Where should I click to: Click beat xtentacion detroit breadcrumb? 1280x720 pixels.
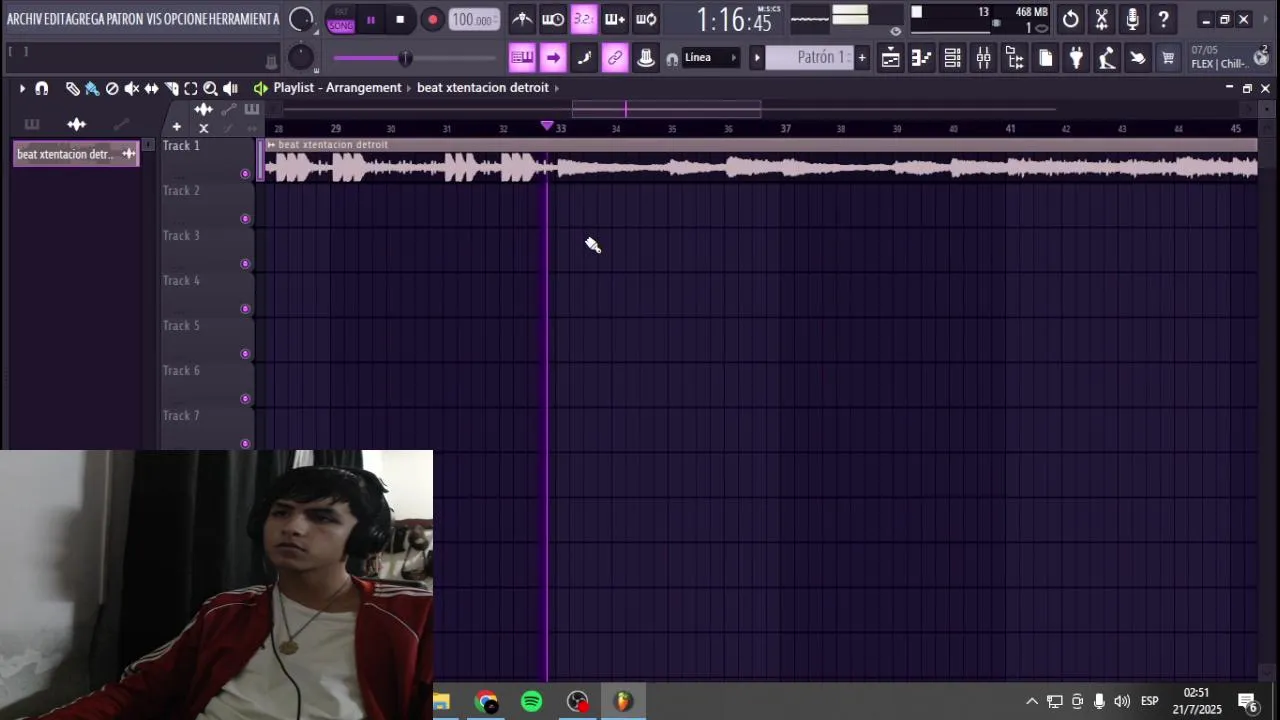click(483, 88)
